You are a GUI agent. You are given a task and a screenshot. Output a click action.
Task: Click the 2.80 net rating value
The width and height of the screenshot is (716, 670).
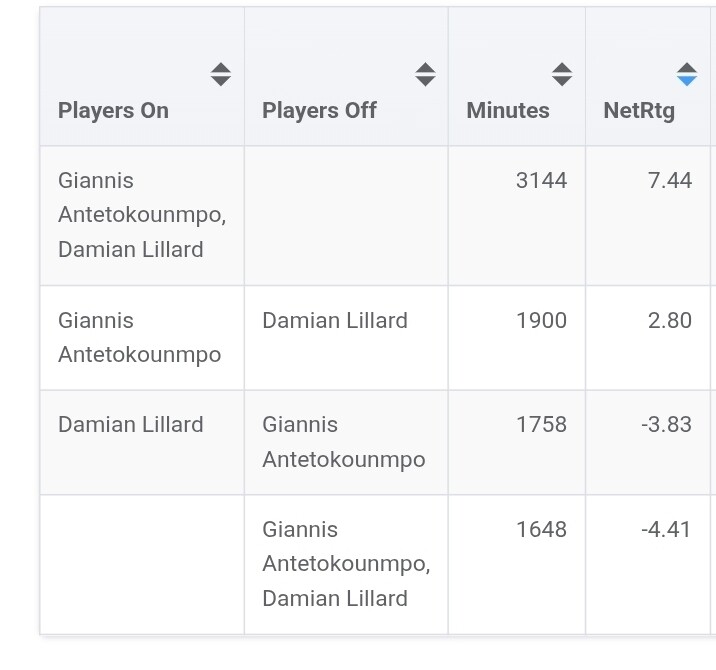click(x=670, y=320)
